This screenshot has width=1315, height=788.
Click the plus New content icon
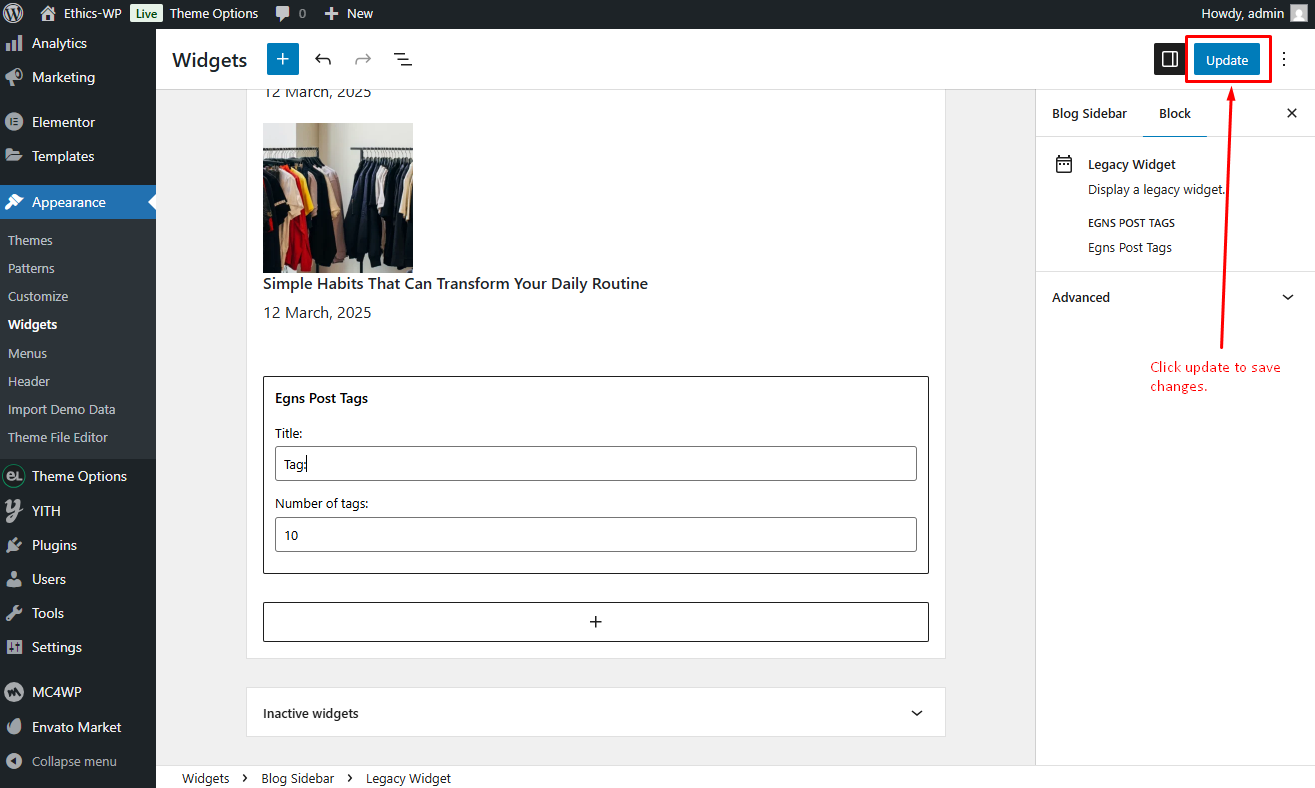point(332,14)
